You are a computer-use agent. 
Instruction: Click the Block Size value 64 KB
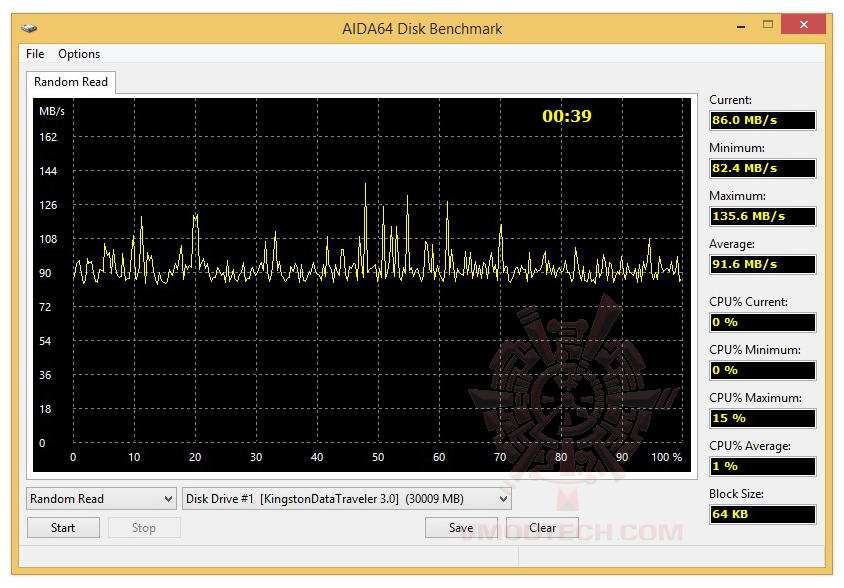(762, 514)
